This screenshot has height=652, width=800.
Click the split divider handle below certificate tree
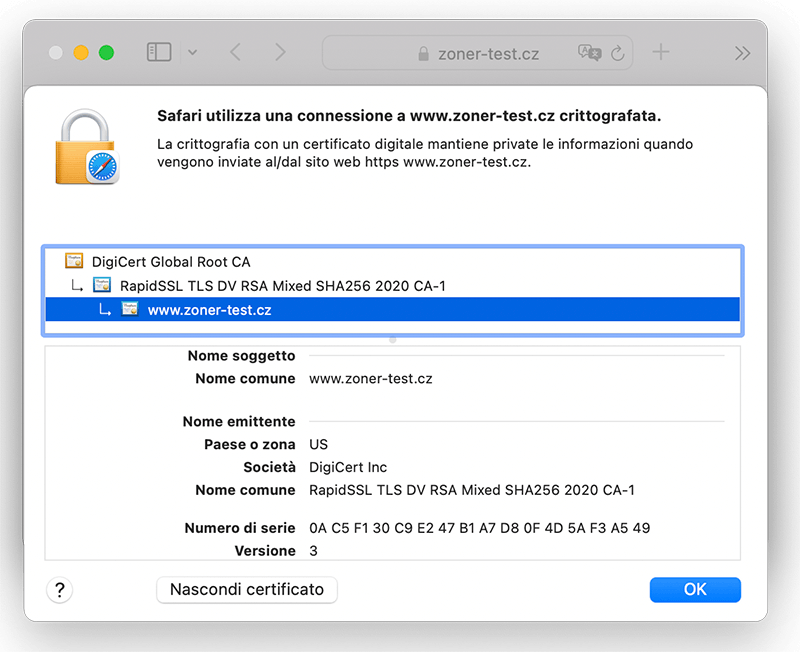[392, 340]
